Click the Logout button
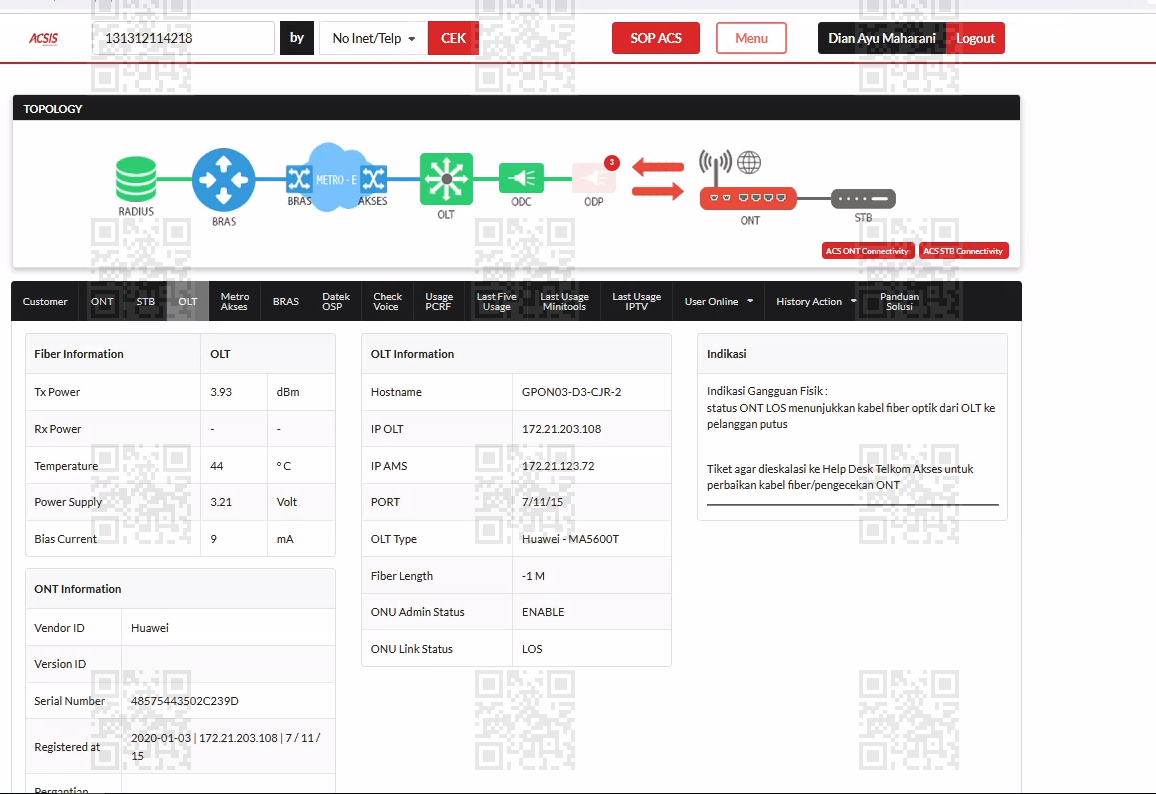The image size is (1156, 794). pos(975,38)
